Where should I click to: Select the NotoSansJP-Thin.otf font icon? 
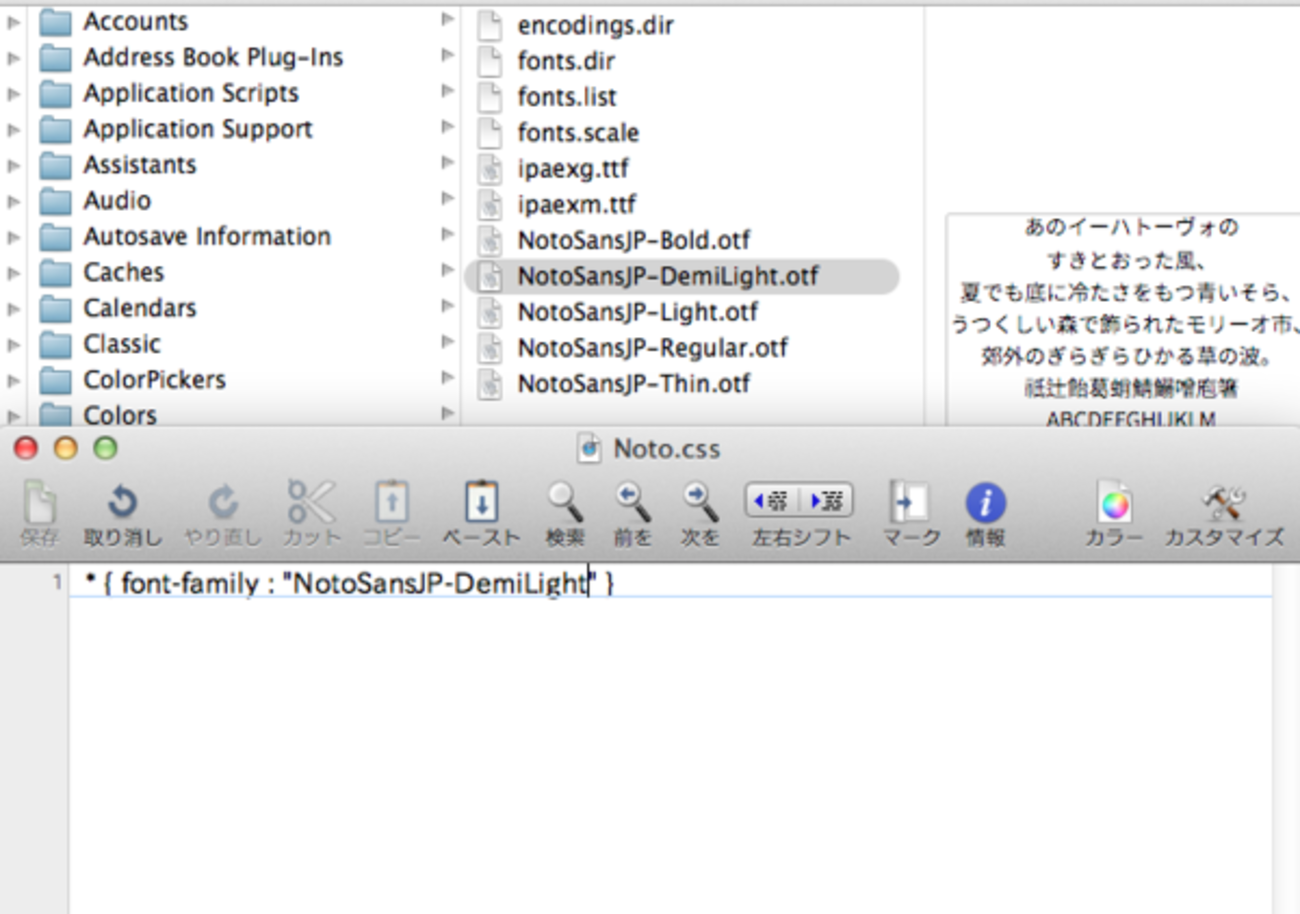[489, 384]
